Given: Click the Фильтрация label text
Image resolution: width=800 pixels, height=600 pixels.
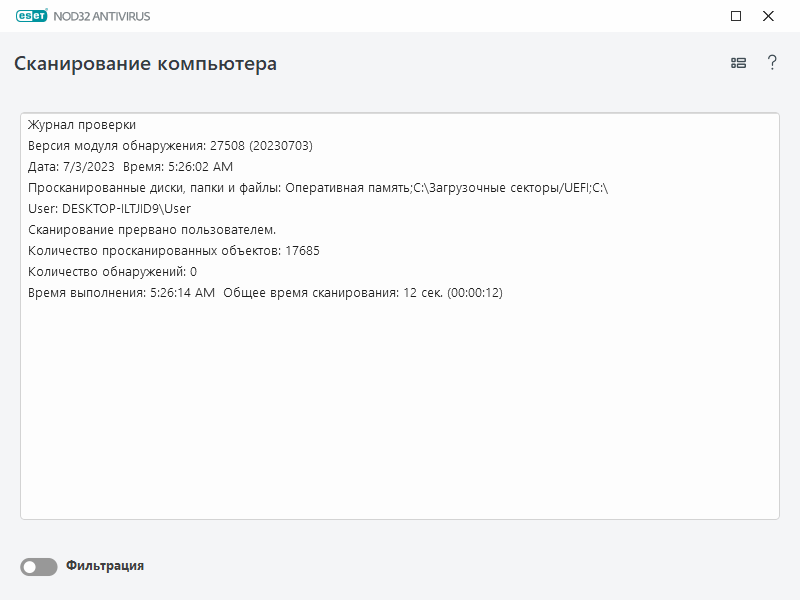Looking at the screenshot, I should (105, 566).
